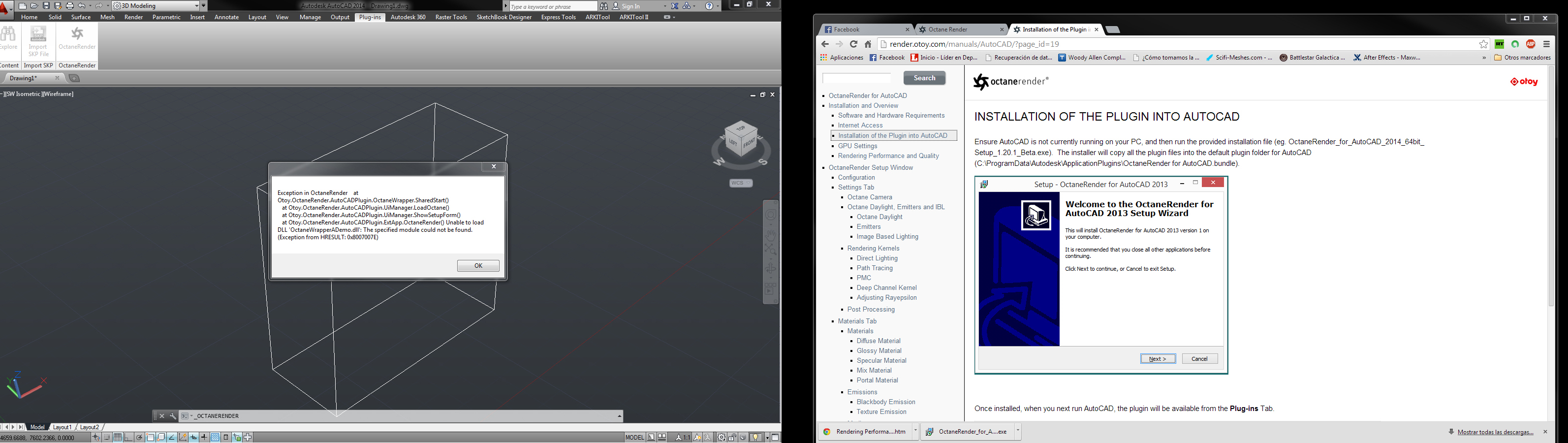Click the Chrome home icon

point(868,44)
